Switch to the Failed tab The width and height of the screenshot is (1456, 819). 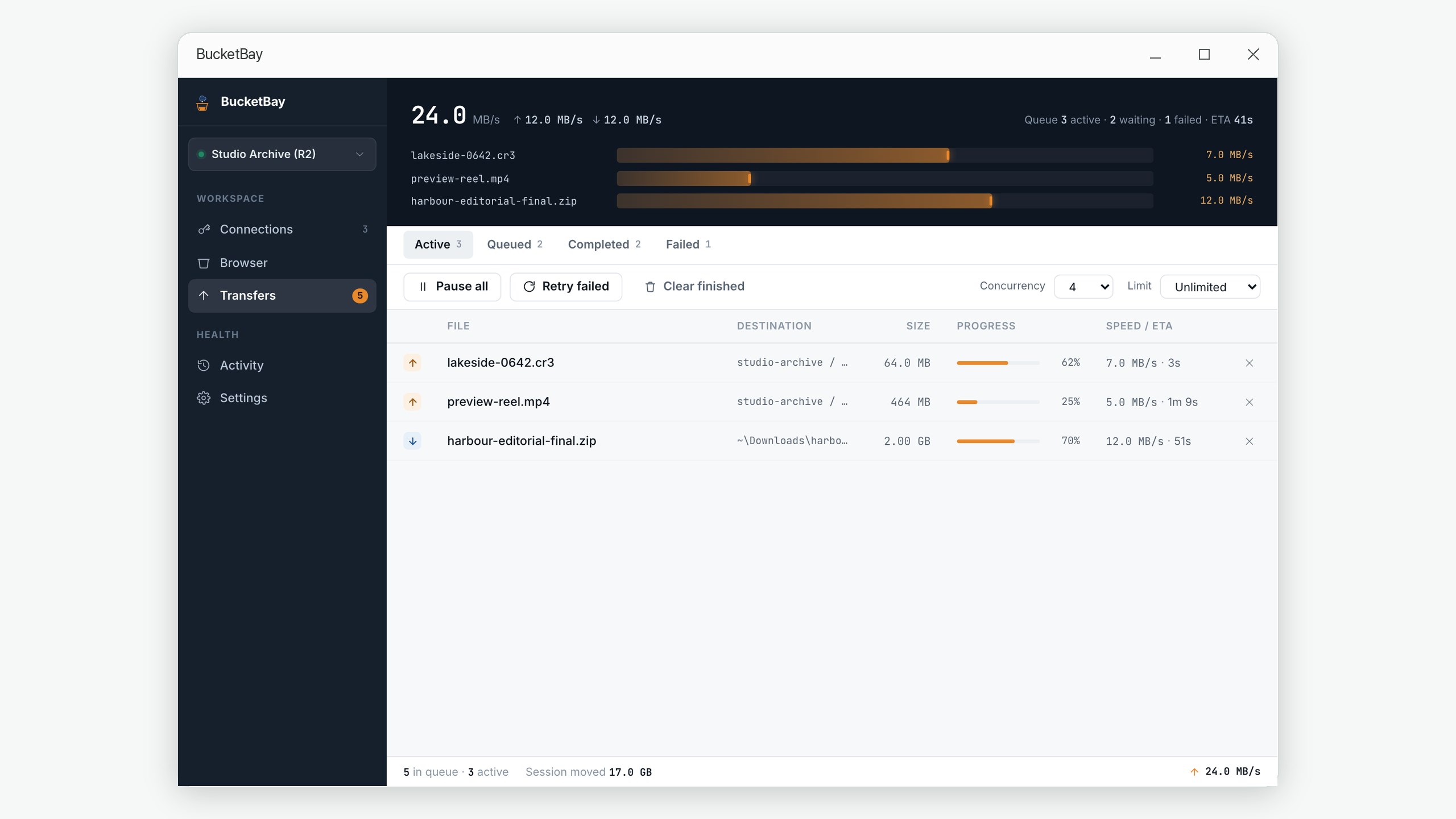[x=688, y=245]
